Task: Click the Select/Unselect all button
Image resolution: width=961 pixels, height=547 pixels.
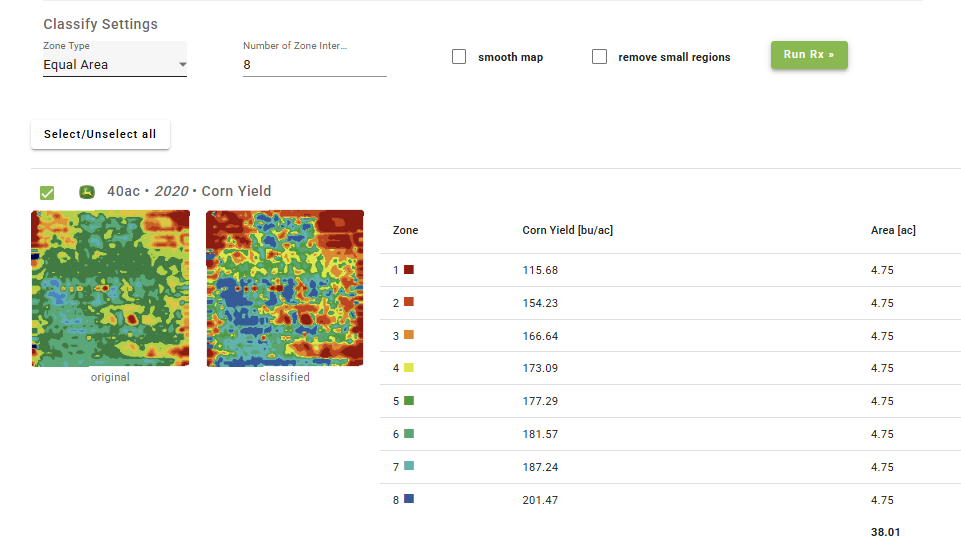Action: click(100, 134)
